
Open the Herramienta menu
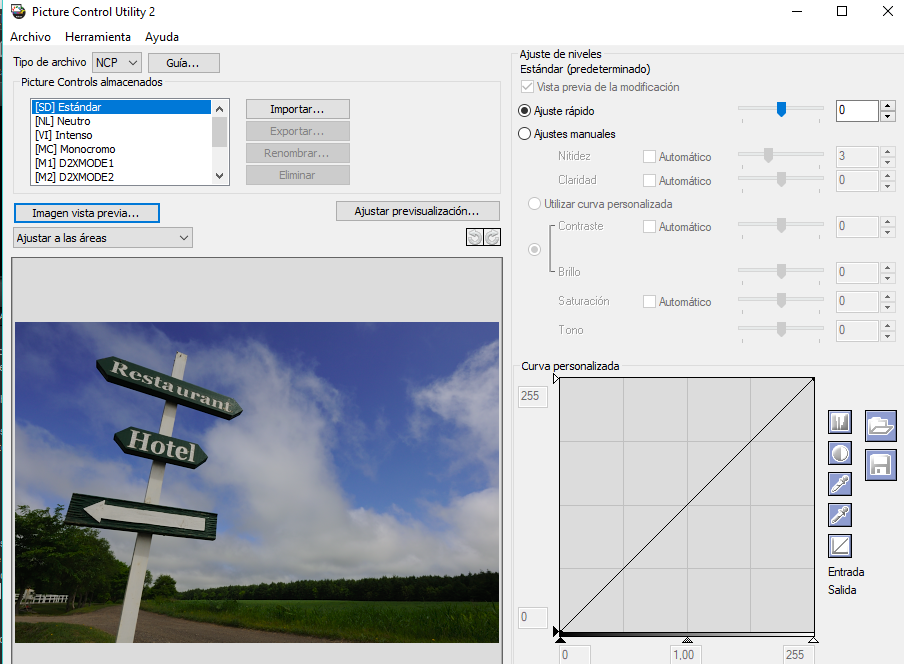(x=98, y=37)
